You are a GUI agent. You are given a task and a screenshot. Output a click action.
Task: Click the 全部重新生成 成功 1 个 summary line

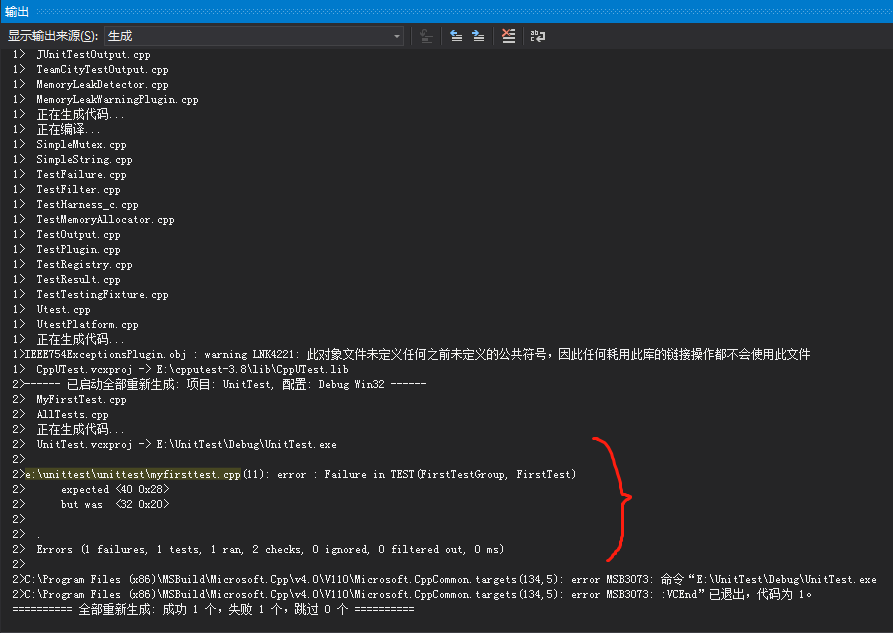[x=214, y=610]
